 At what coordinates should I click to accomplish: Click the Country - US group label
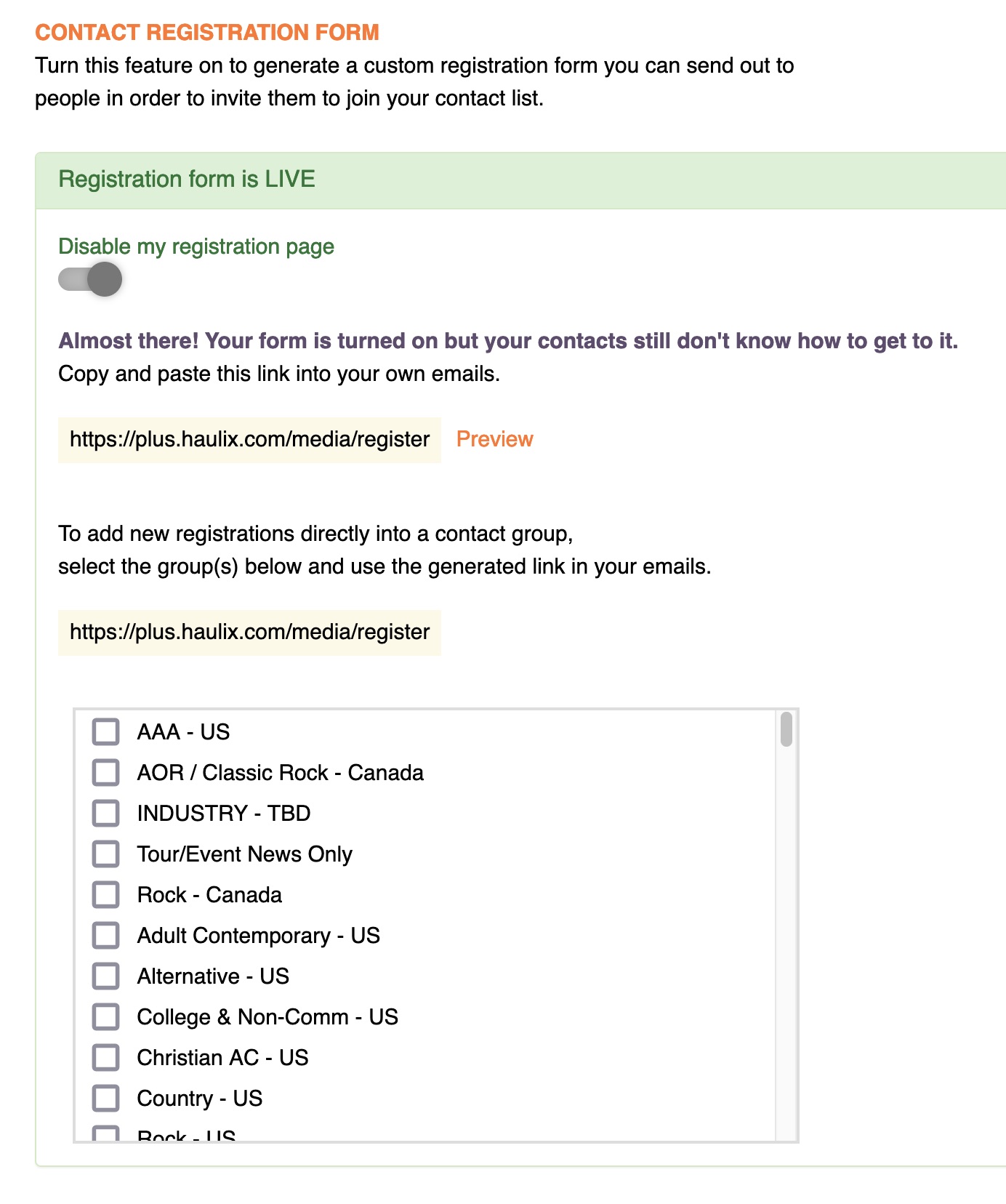pos(200,1099)
